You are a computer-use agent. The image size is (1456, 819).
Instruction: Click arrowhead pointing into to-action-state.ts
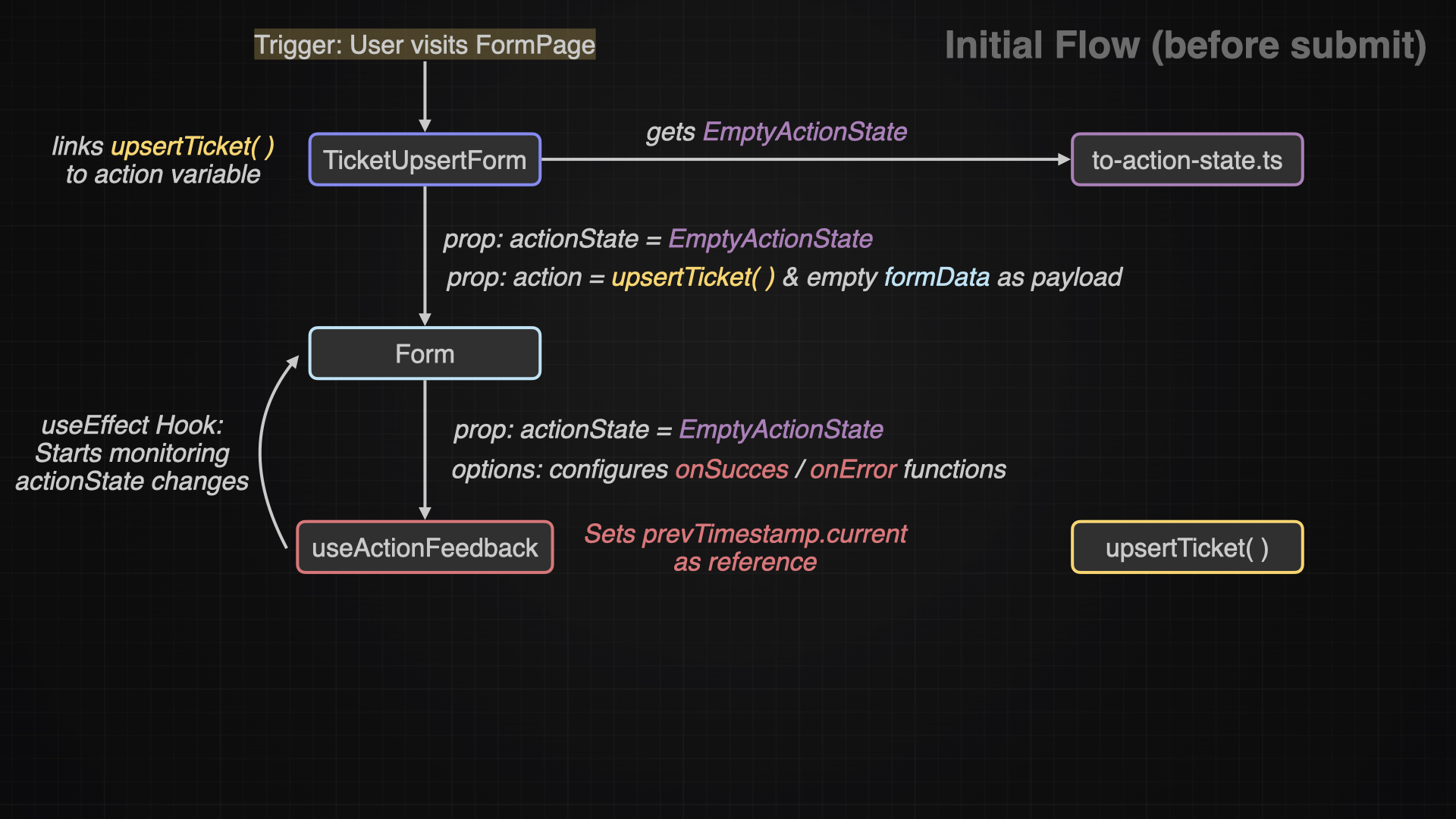click(x=1063, y=159)
